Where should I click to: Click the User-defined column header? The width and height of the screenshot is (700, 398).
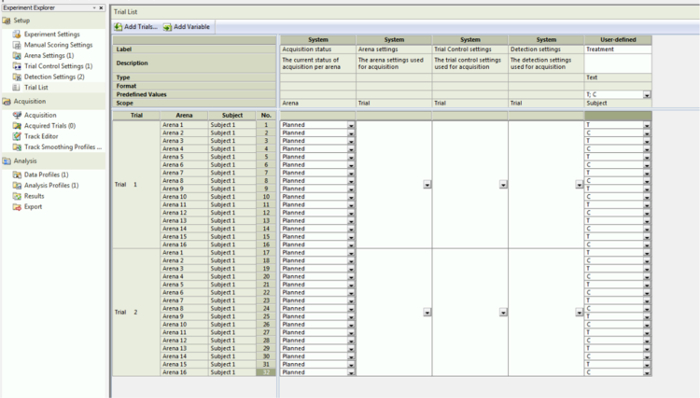(618, 40)
